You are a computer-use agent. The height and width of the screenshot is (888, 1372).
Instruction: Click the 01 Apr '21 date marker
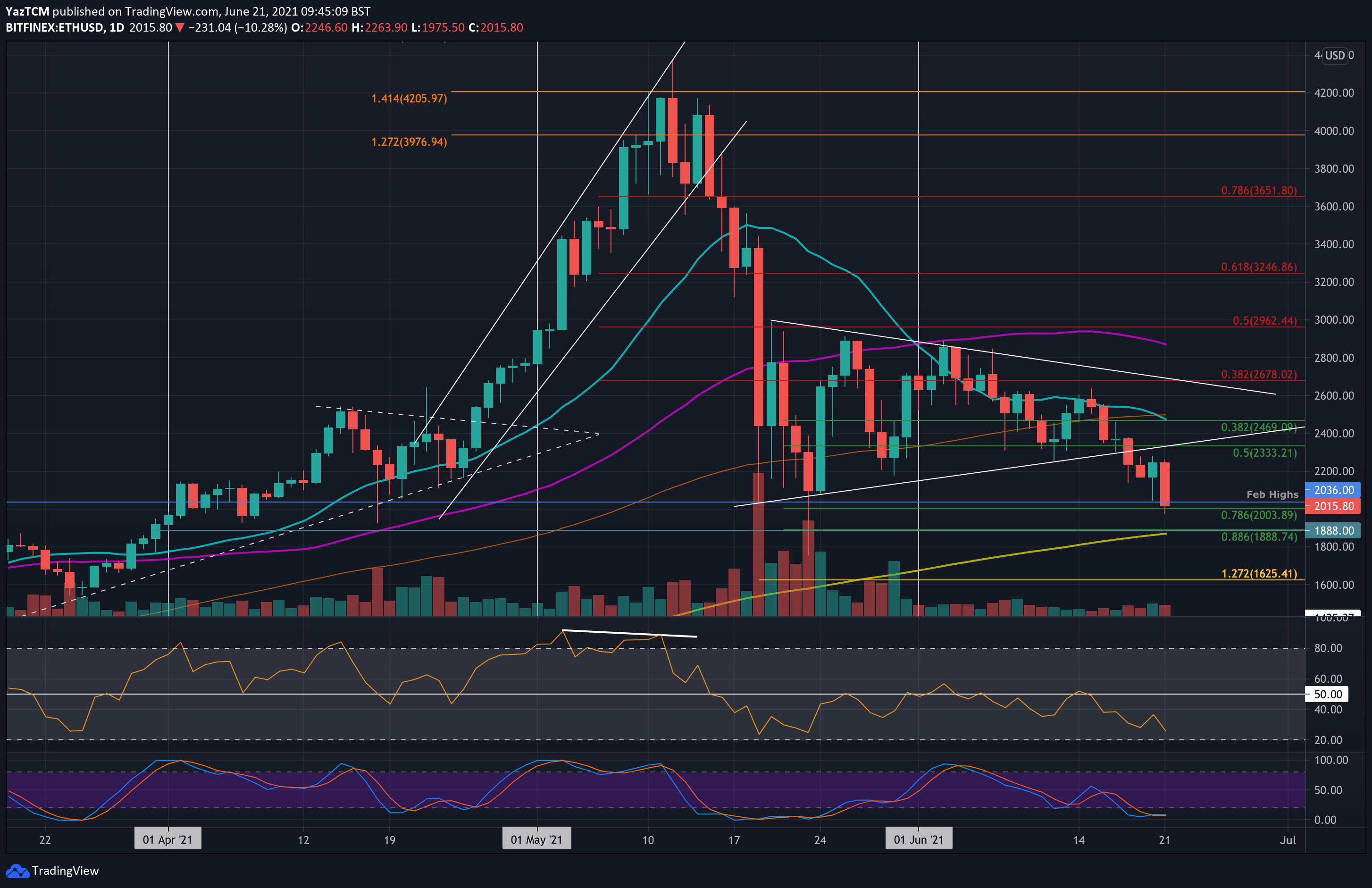click(167, 839)
